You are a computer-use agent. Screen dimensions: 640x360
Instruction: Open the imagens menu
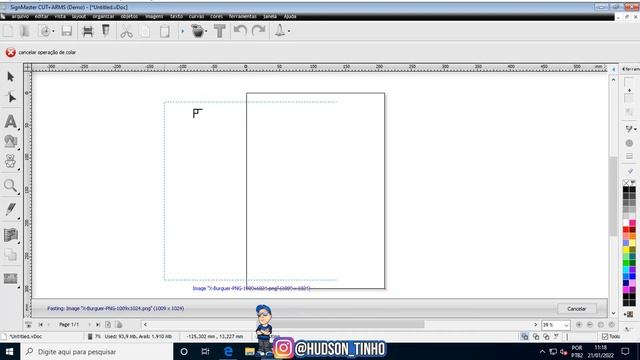click(154, 16)
